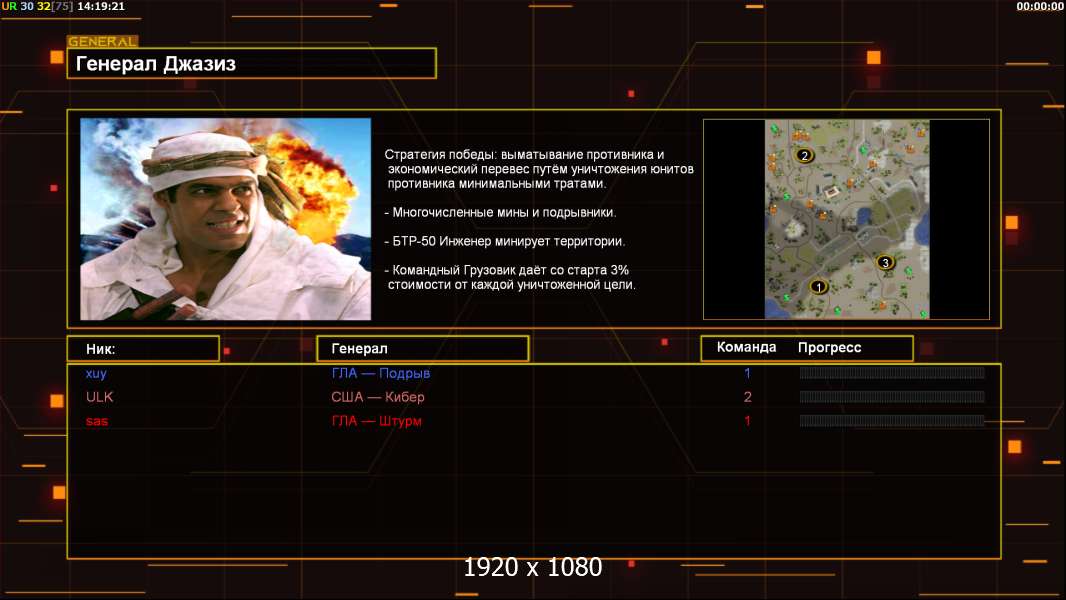Click the 00:00:00 timer in the corner
Image resolution: width=1066 pixels, height=600 pixels.
coord(1039,6)
